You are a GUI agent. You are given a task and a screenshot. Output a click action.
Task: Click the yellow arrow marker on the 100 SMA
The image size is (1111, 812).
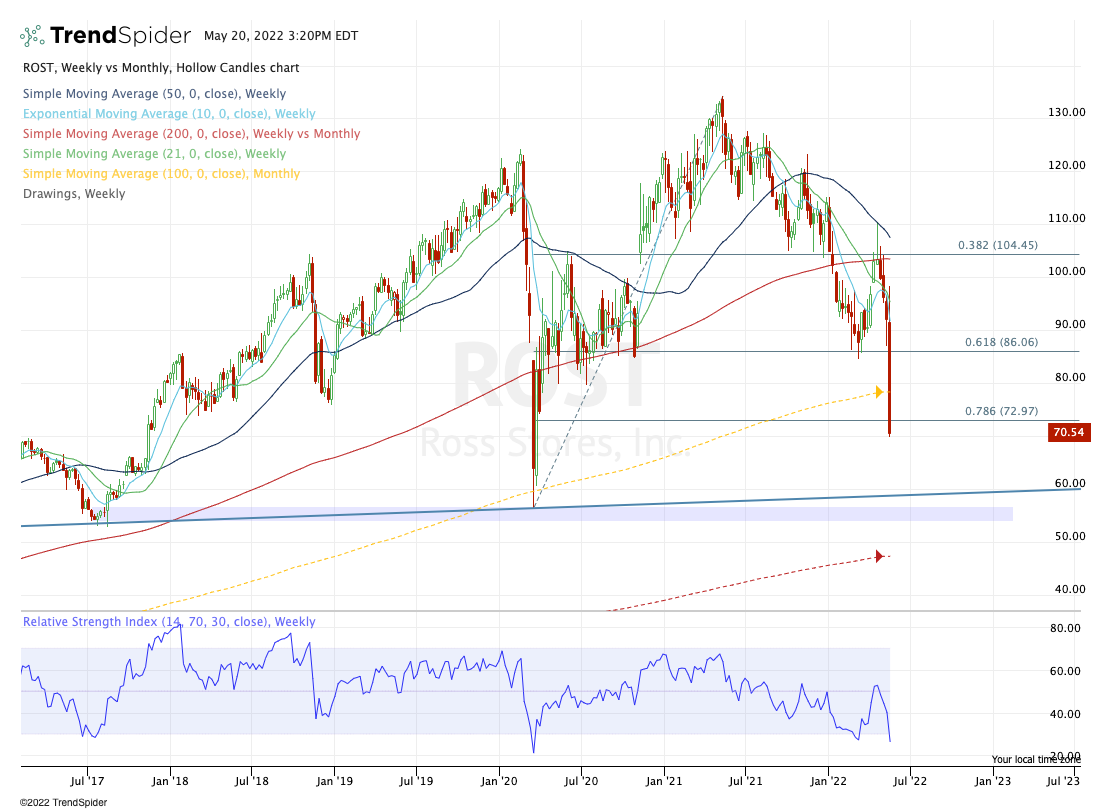880,391
